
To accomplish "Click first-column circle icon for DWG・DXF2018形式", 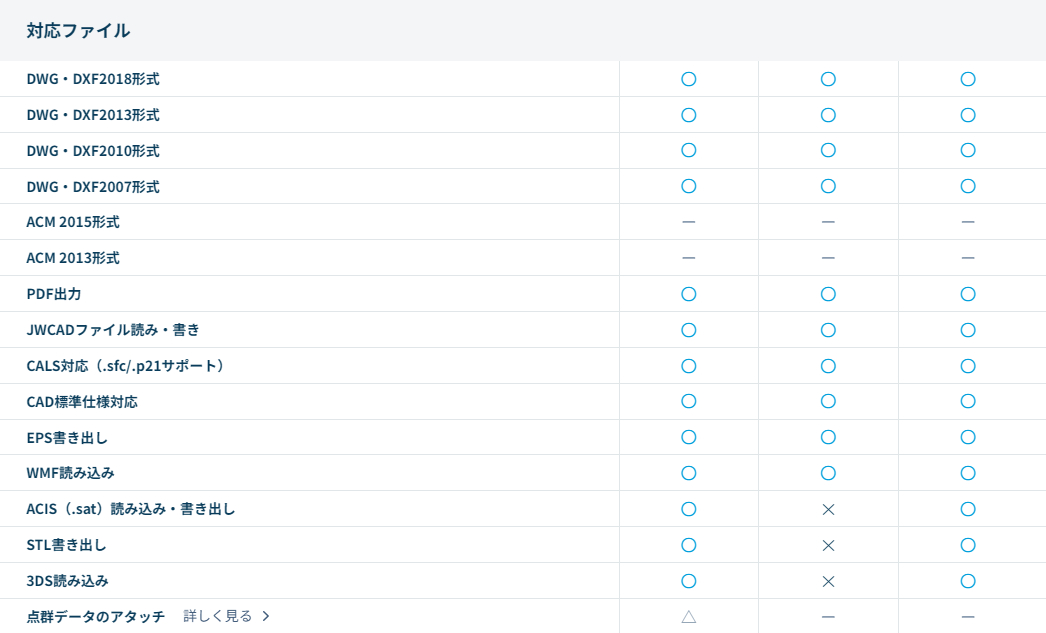I will [688, 79].
